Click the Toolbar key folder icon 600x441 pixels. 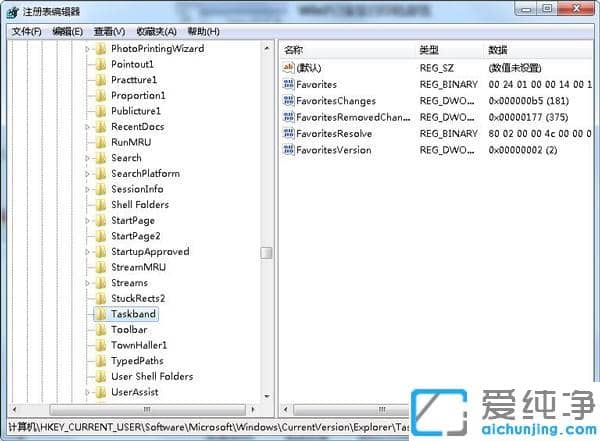101,330
